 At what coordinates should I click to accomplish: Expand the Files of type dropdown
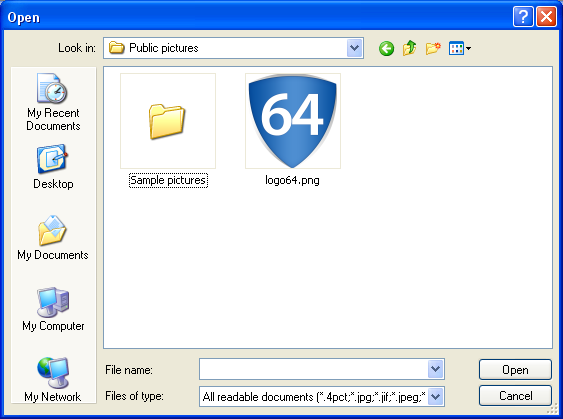pyautogui.click(x=436, y=397)
